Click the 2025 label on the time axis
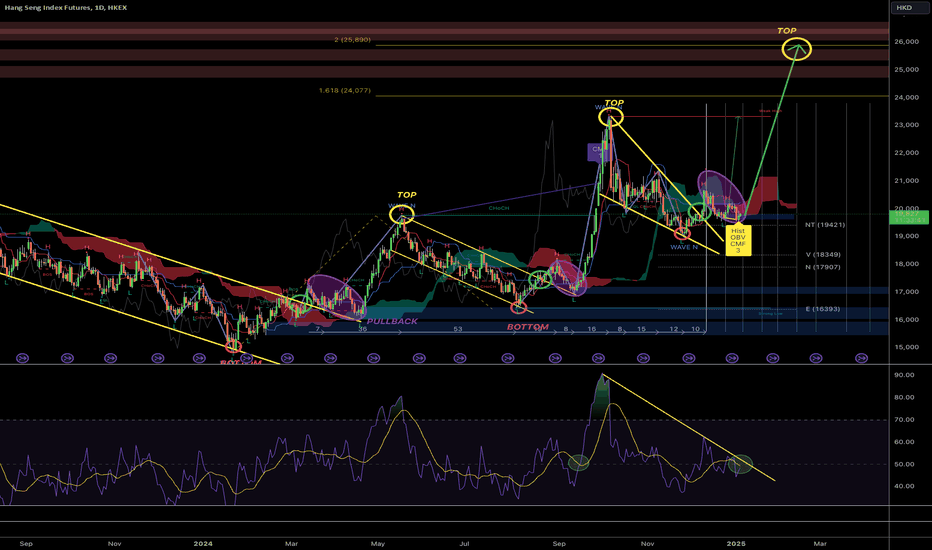 tap(736, 543)
